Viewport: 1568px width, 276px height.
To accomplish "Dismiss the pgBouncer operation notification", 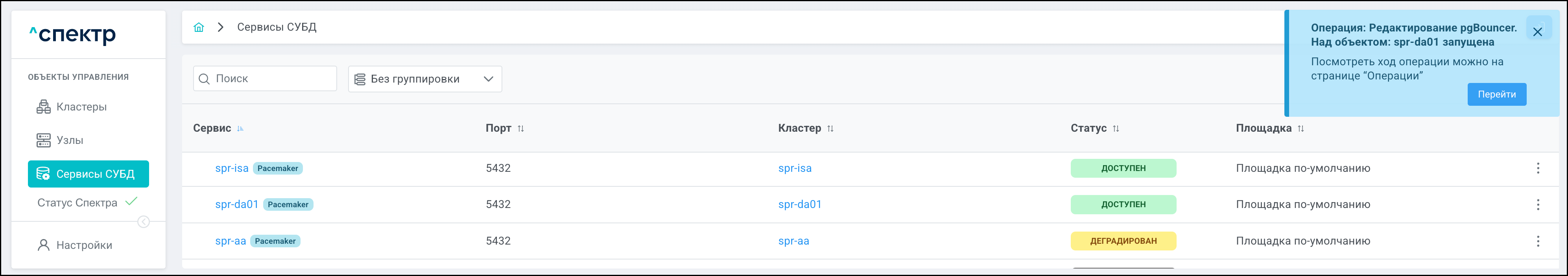I will tap(1538, 31).
